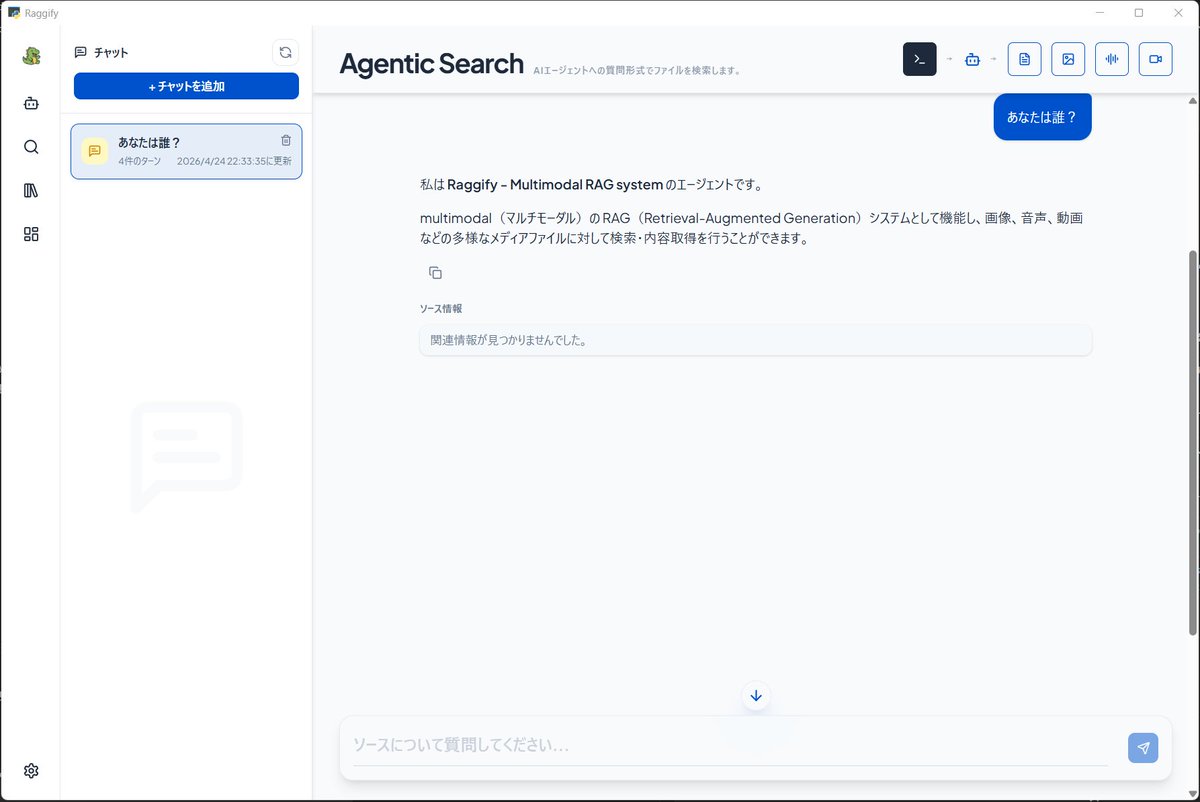Open settings with the gear icon
Image resolution: width=1200 pixels, height=802 pixels.
[x=31, y=771]
